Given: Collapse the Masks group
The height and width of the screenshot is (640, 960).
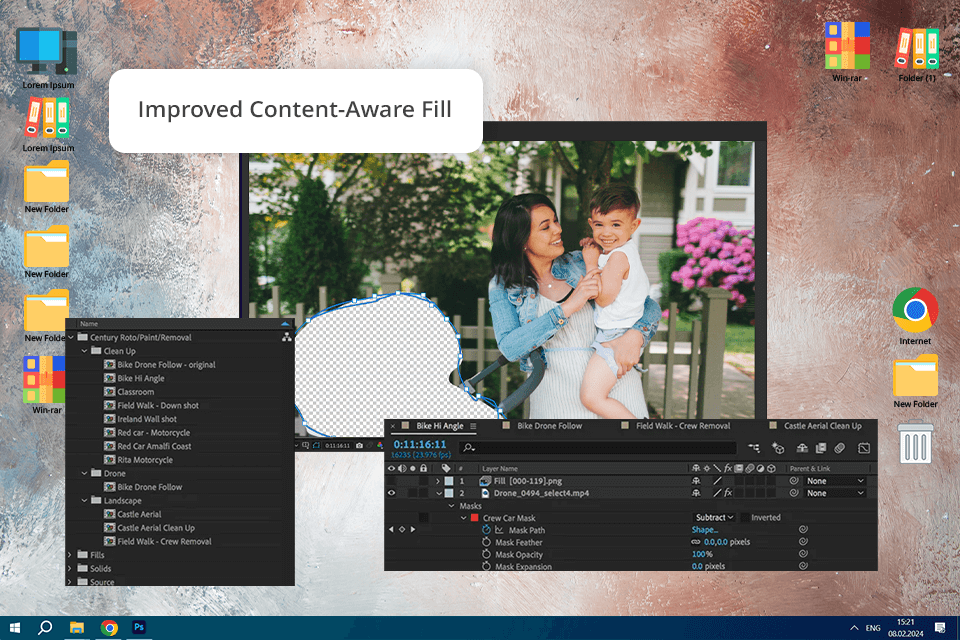Looking at the screenshot, I should pos(452,506).
